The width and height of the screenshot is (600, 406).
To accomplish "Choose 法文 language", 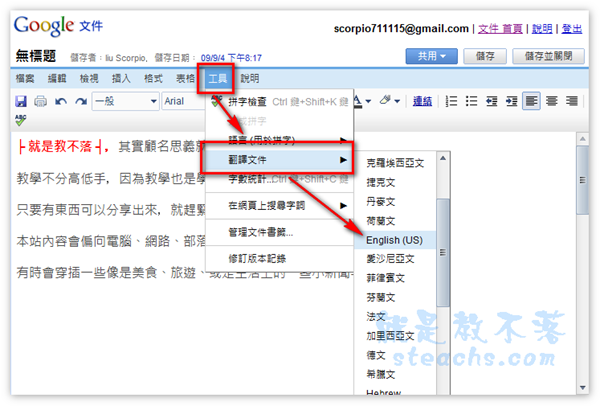I will pyautogui.click(x=395, y=316).
